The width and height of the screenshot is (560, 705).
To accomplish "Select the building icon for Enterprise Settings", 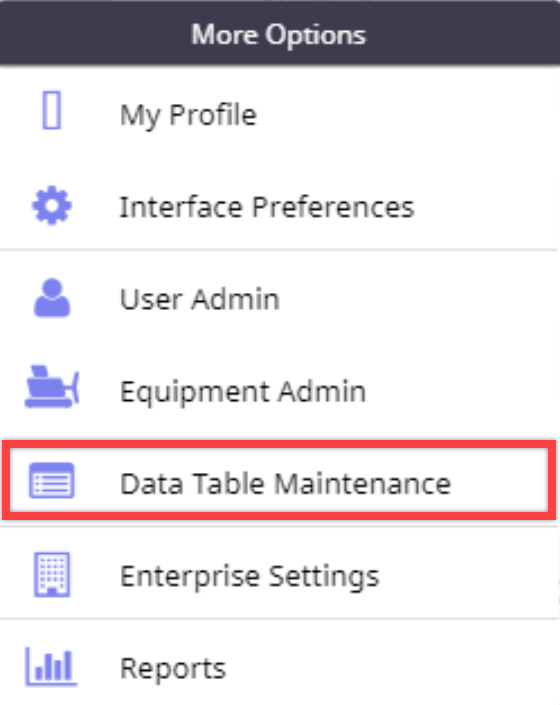I will pos(52,575).
